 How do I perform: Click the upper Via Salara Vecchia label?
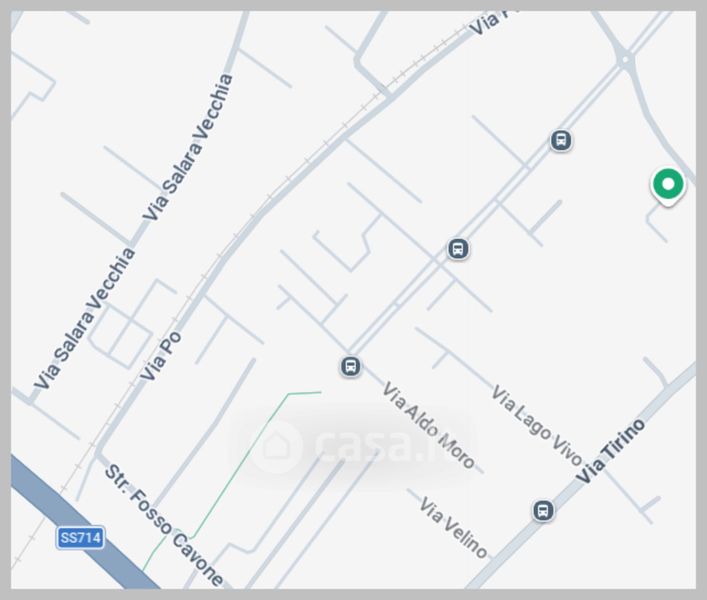188,147
